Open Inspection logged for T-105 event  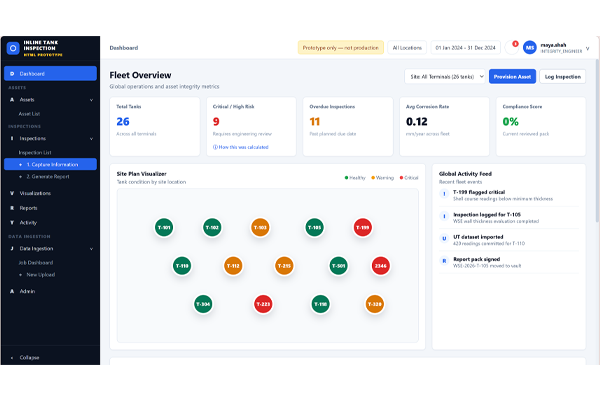coord(509,218)
